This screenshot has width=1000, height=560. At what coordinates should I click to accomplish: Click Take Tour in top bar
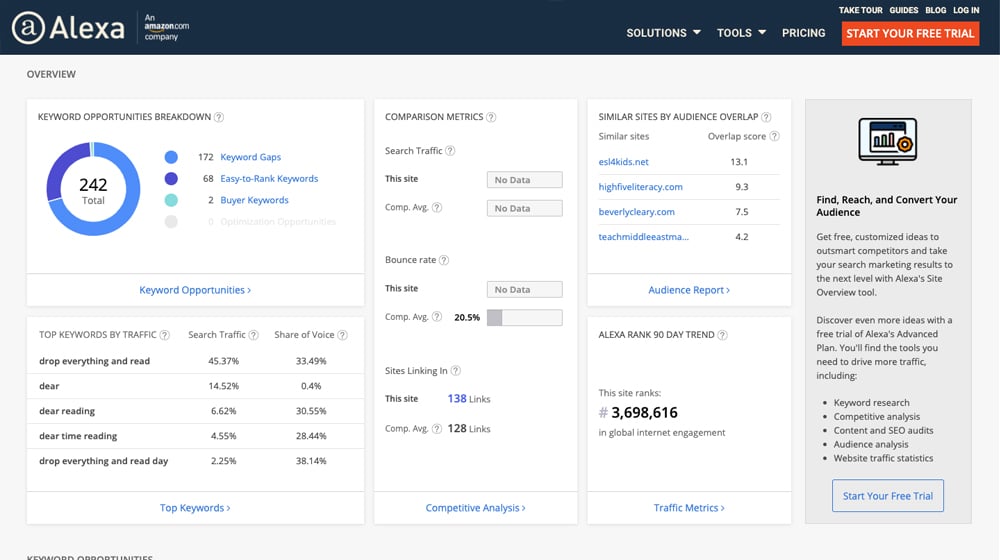click(860, 10)
